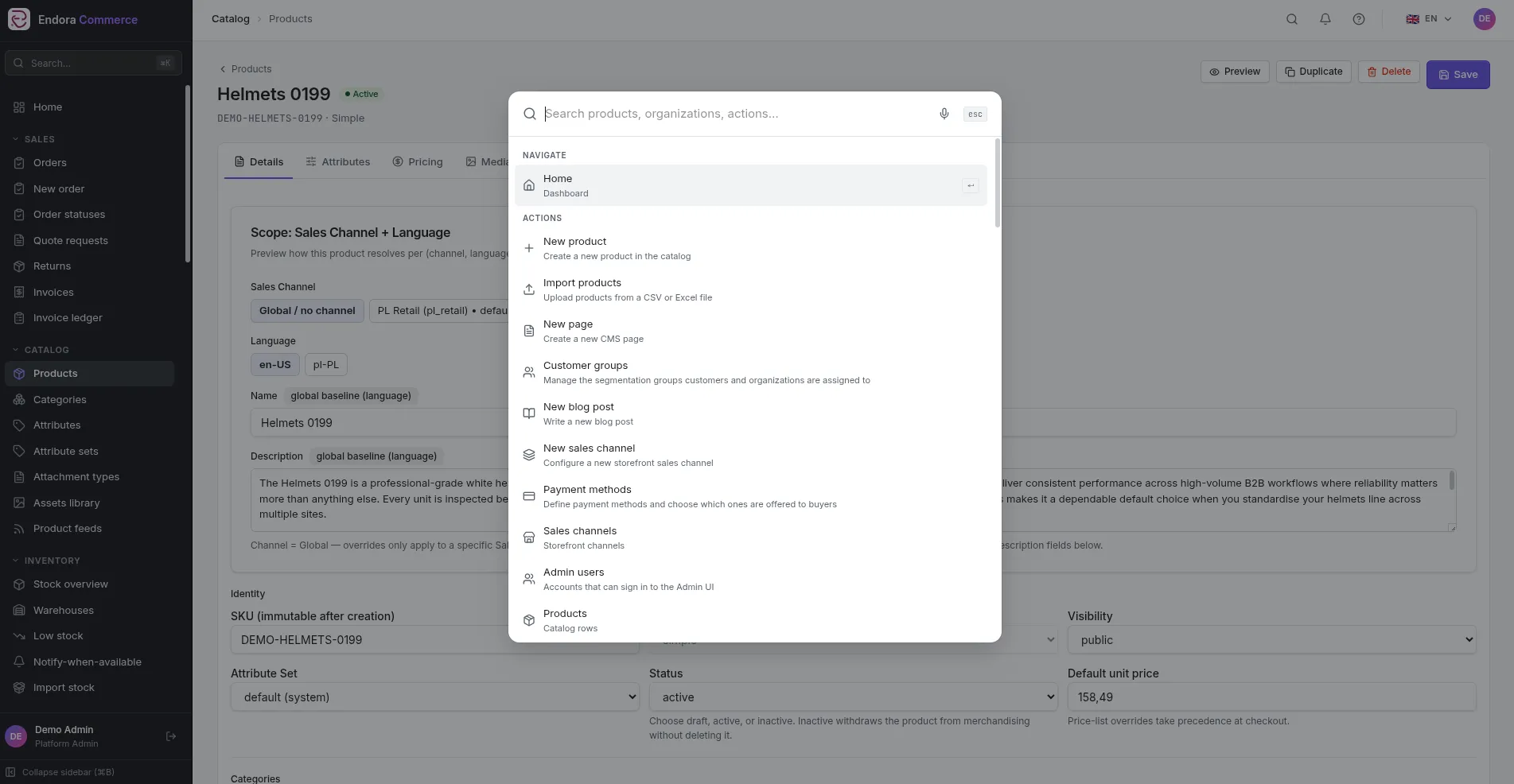Click the Preview button
The width and height of the screenshot is (1514, 784).
pyautogui.click(x=1235, y=72)
